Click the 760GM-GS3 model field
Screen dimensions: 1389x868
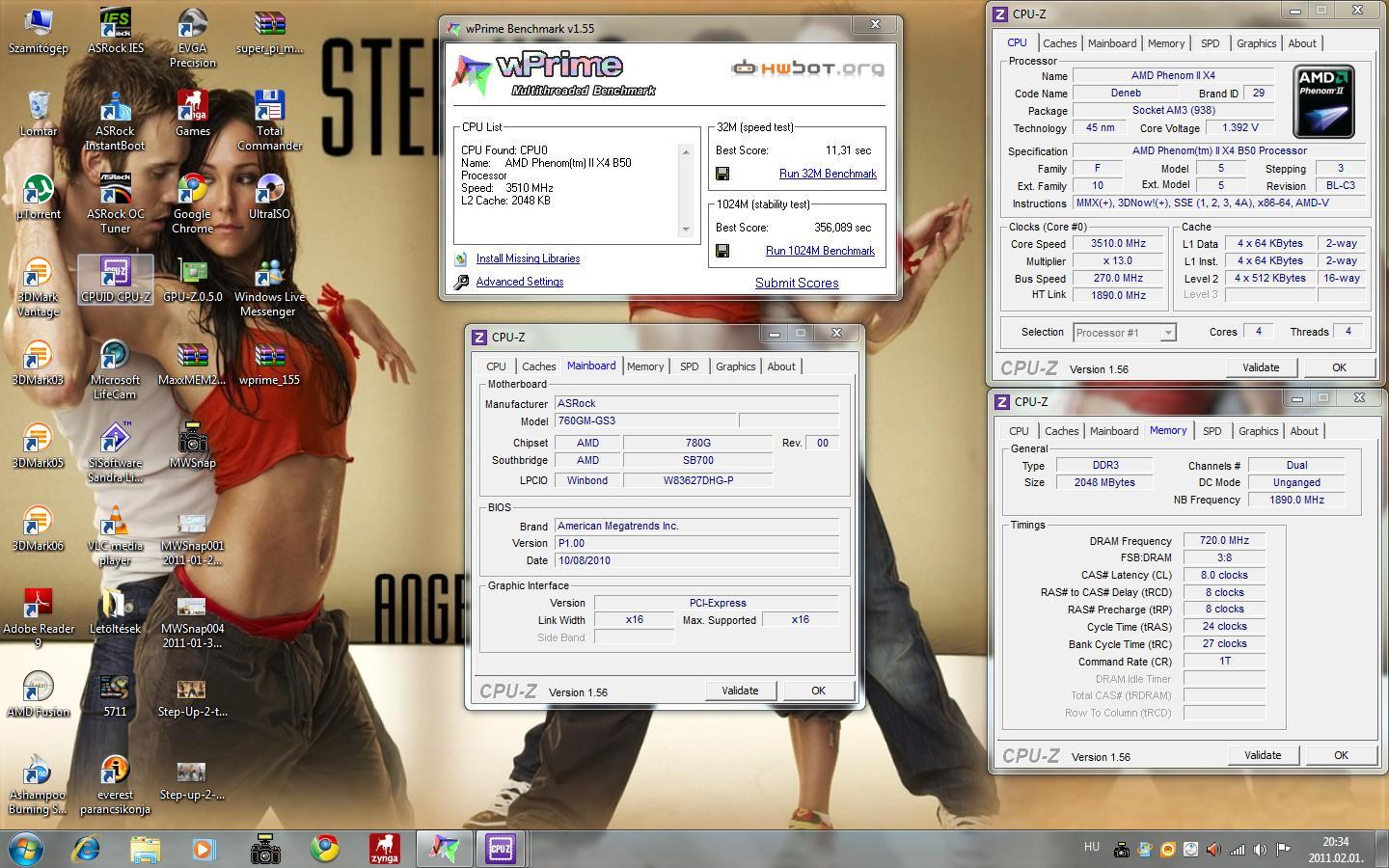click(645, 420)
